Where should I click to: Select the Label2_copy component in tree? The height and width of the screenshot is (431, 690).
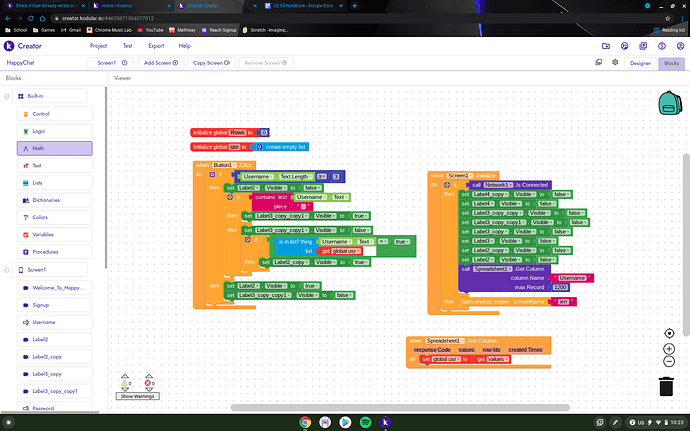[55, 357]
